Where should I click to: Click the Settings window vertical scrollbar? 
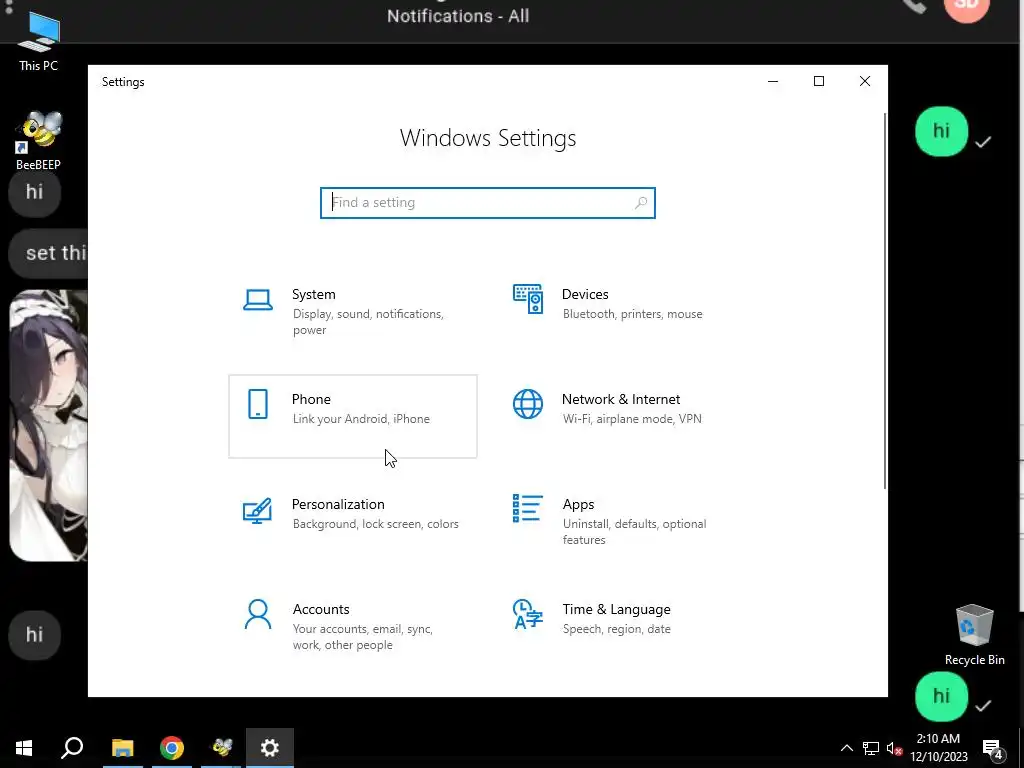click(885, 300)
